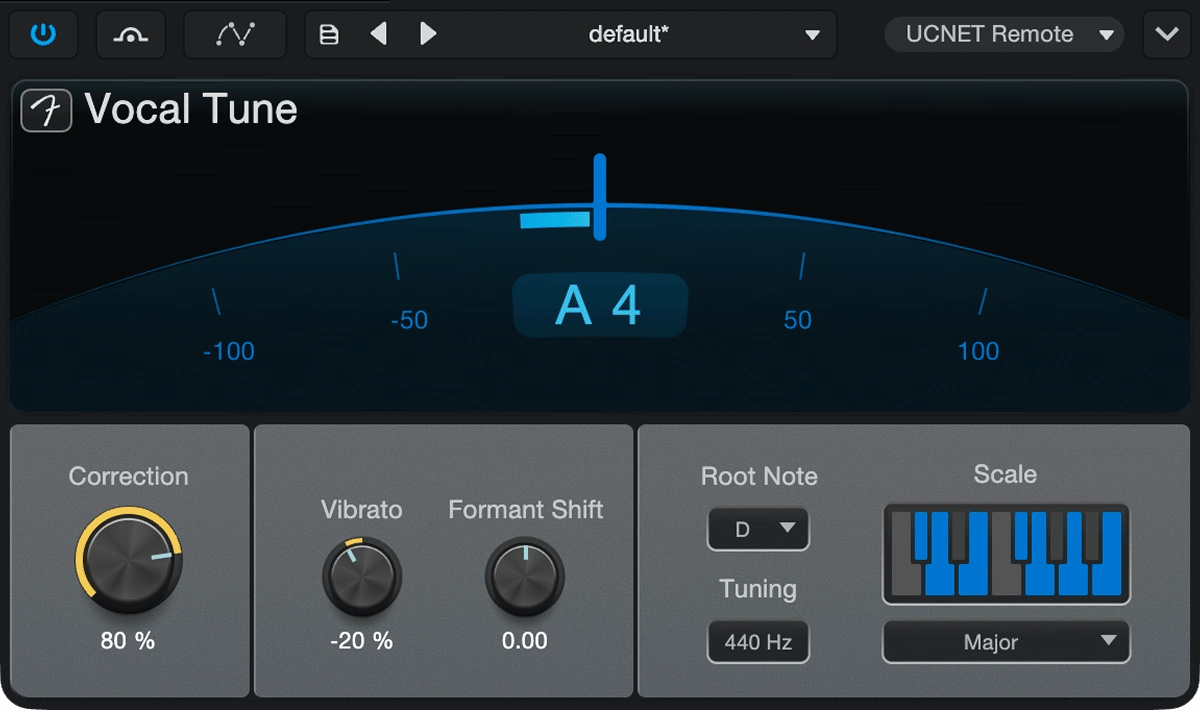Open the Root Note D dropdown

pos(758,529)
